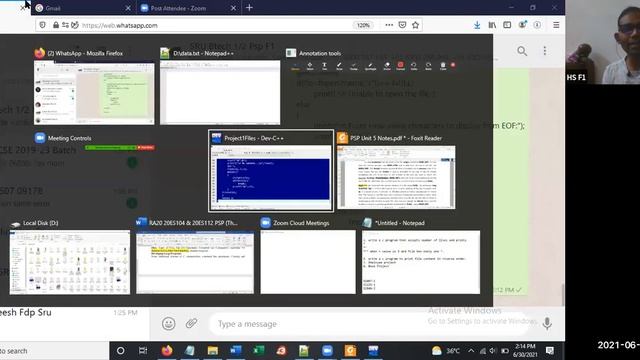This screenshot has width=640, height=360.
Task: Close the Post Attendee - Zoom tab
Action: [233, 8]
